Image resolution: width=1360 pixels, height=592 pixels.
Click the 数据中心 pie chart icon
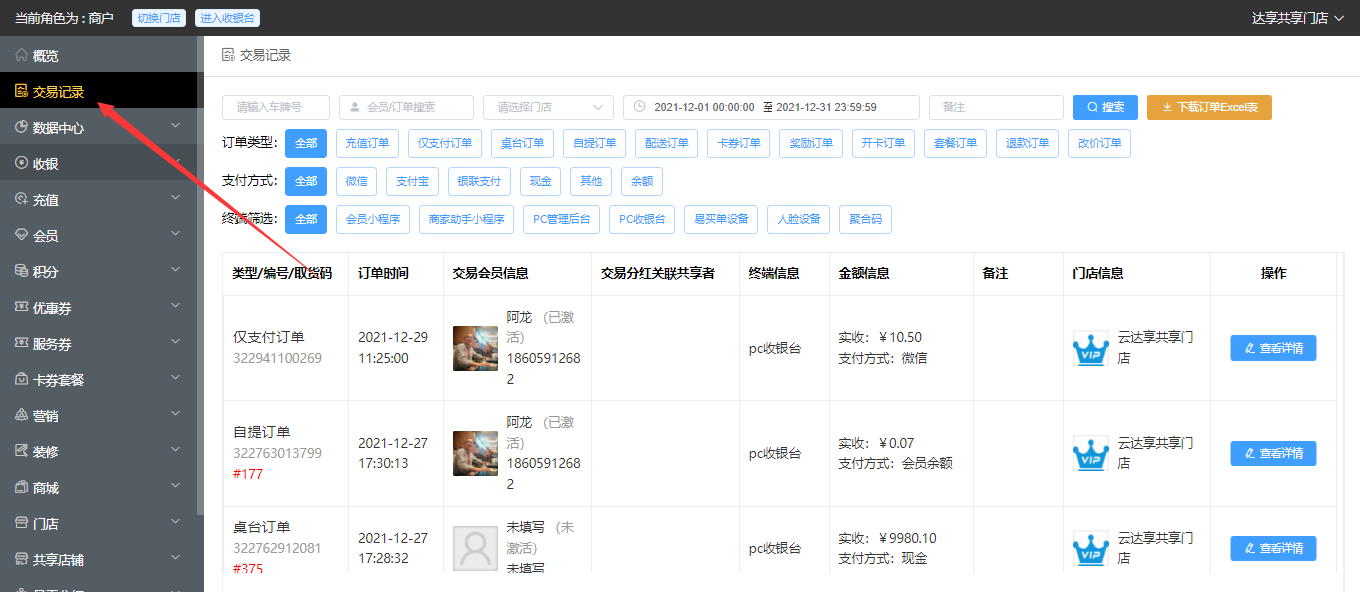pos(21,127)
